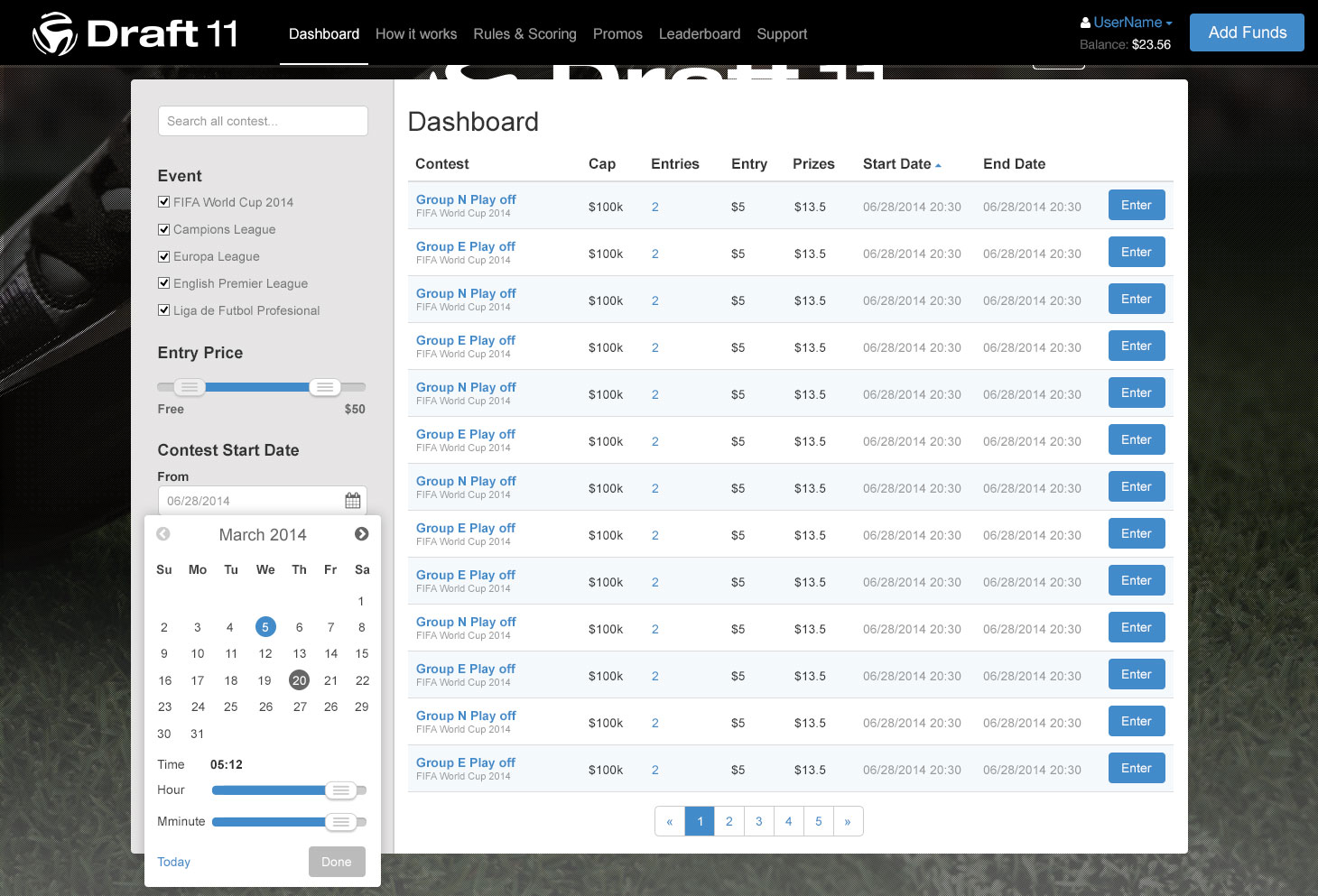The width and height of the screenshot is (1318, 896).
Task: Click the Add Funds button
Action: tap(1247, 32)
